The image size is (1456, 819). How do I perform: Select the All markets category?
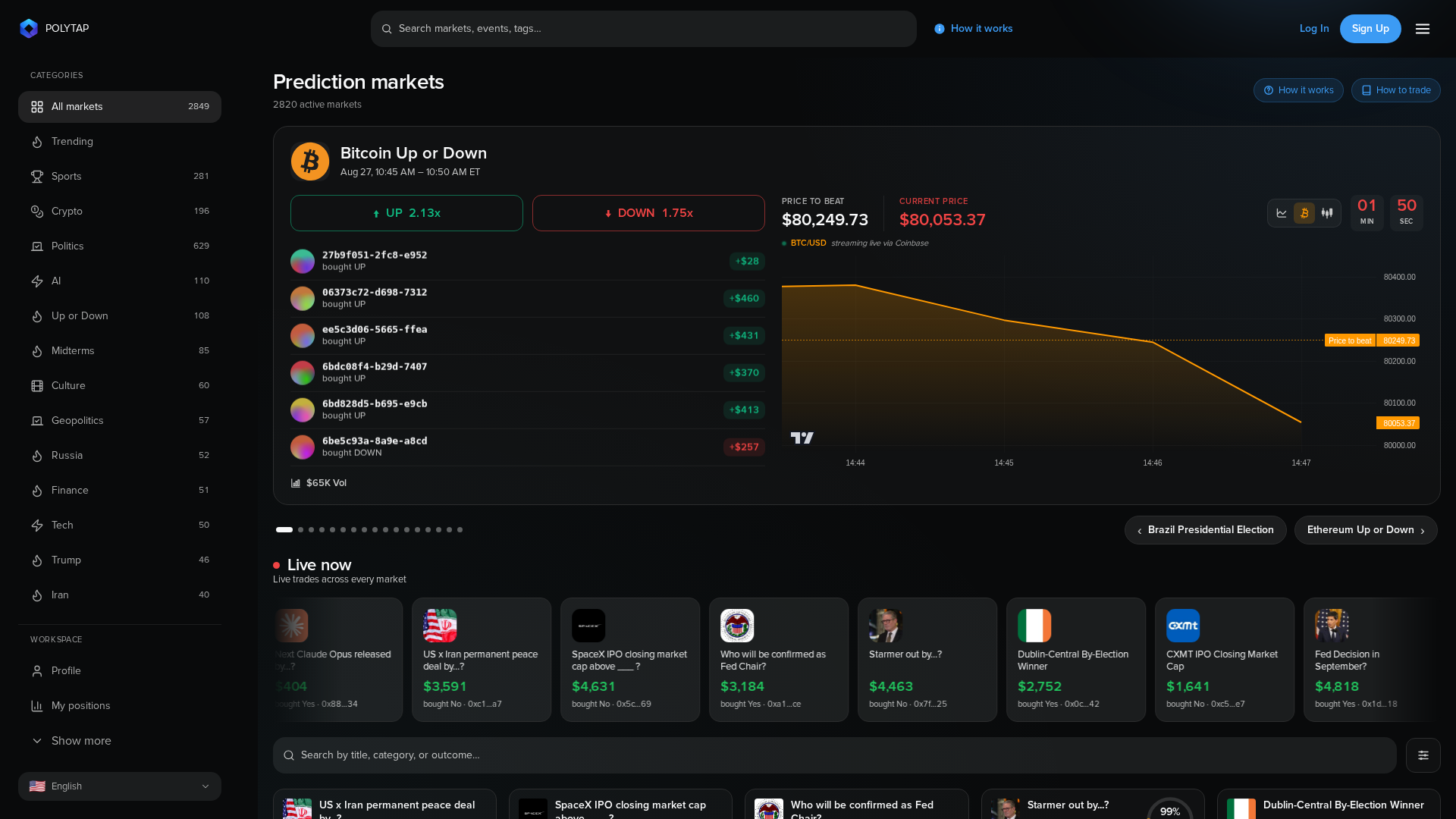tap(120, 107)
